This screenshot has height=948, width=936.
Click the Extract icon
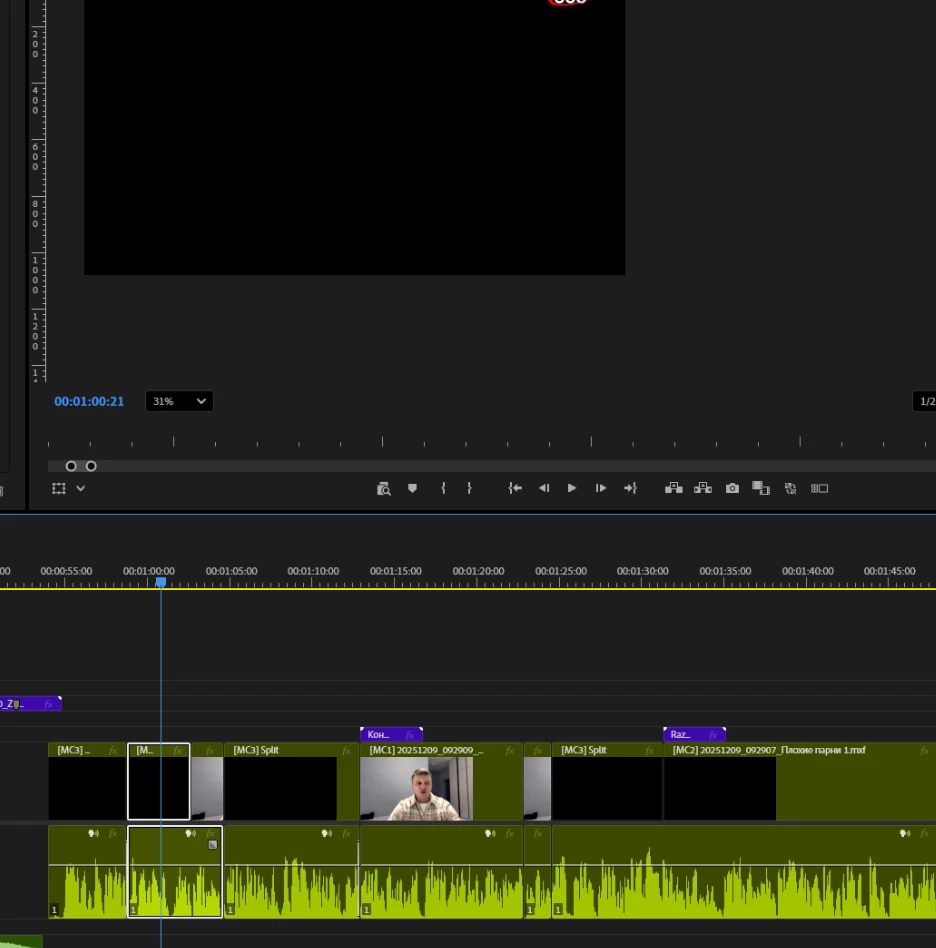click(x=703, y=488)
